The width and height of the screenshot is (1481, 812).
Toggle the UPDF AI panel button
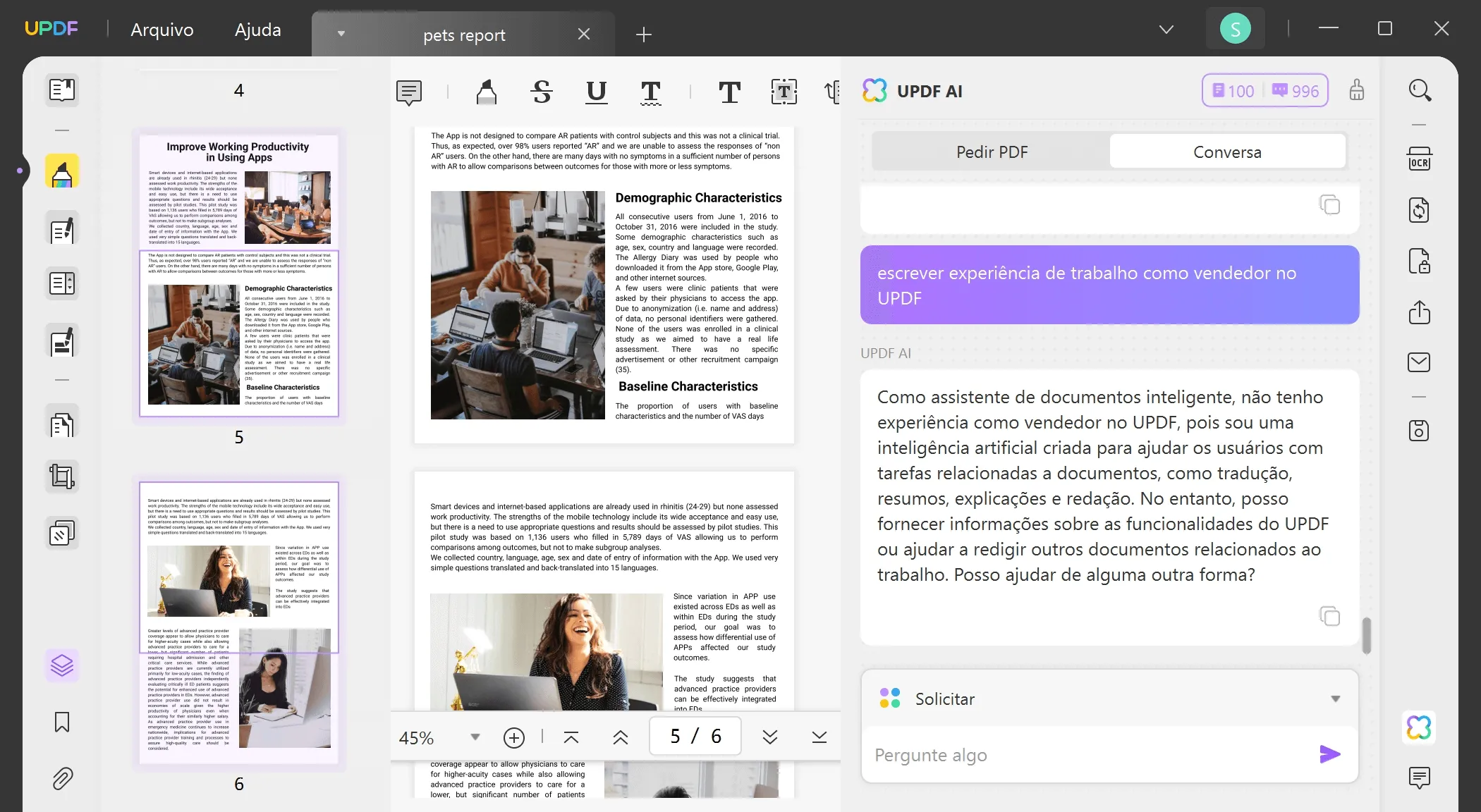click(1419, 727)
